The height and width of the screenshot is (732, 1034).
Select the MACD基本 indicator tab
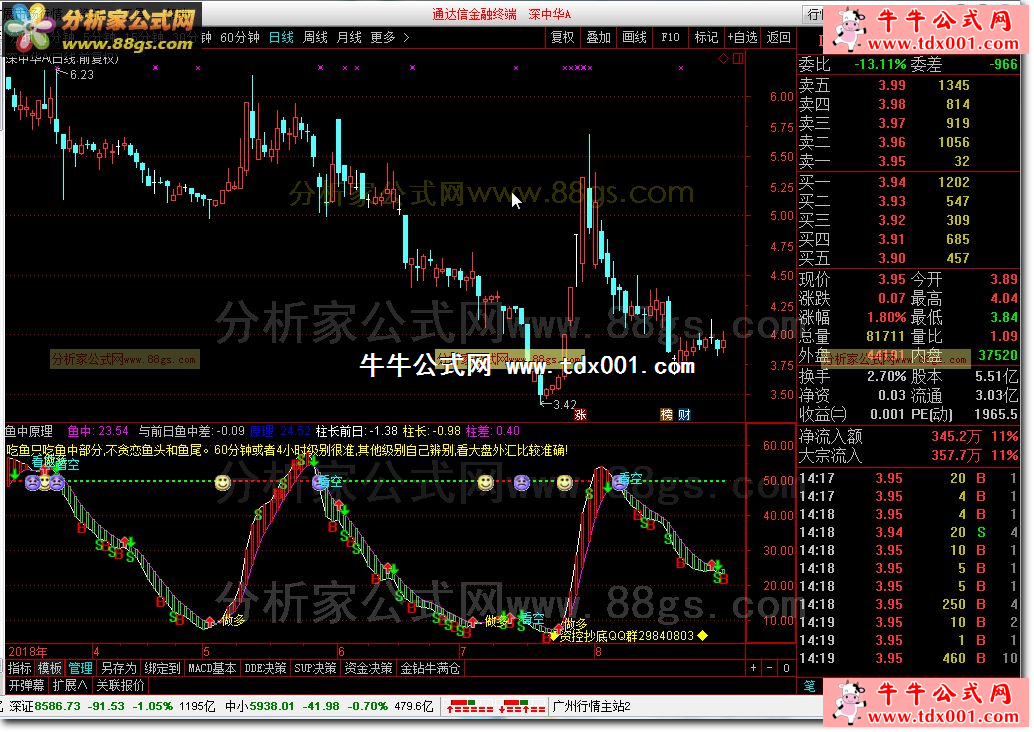pyautogui.click(x=213, y=668)
